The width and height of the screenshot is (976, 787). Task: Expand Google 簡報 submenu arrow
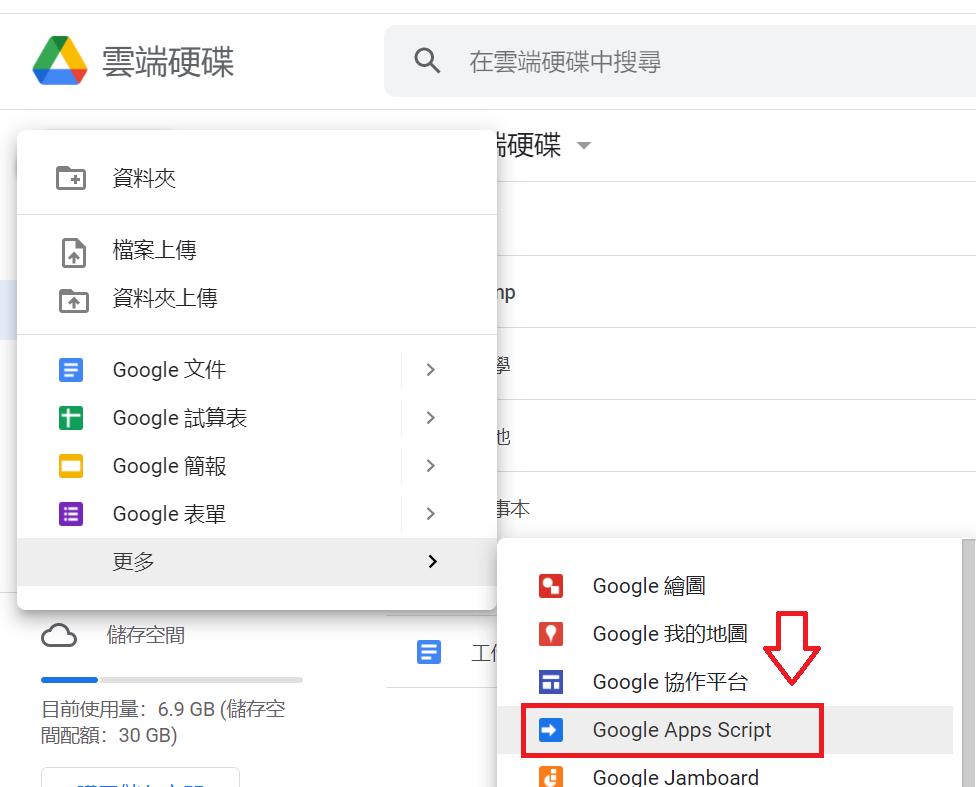[x=431, y=466]
